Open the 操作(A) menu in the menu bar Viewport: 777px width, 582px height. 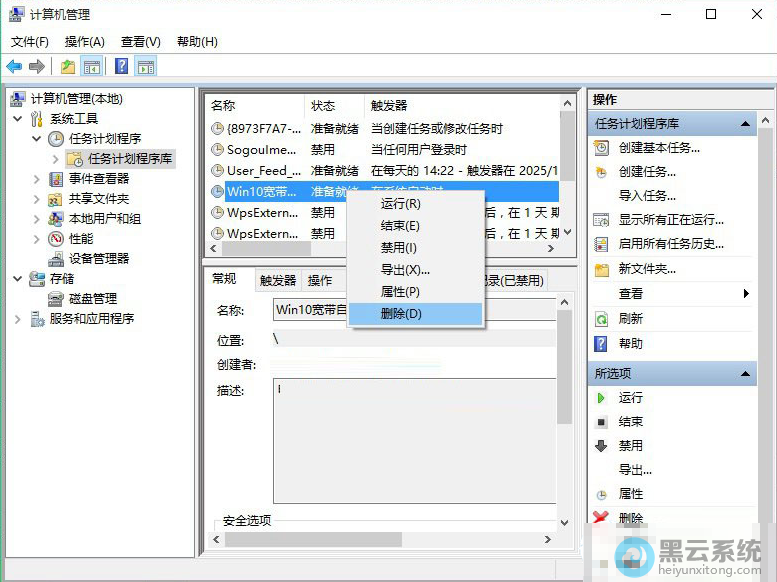coord(84,41)
